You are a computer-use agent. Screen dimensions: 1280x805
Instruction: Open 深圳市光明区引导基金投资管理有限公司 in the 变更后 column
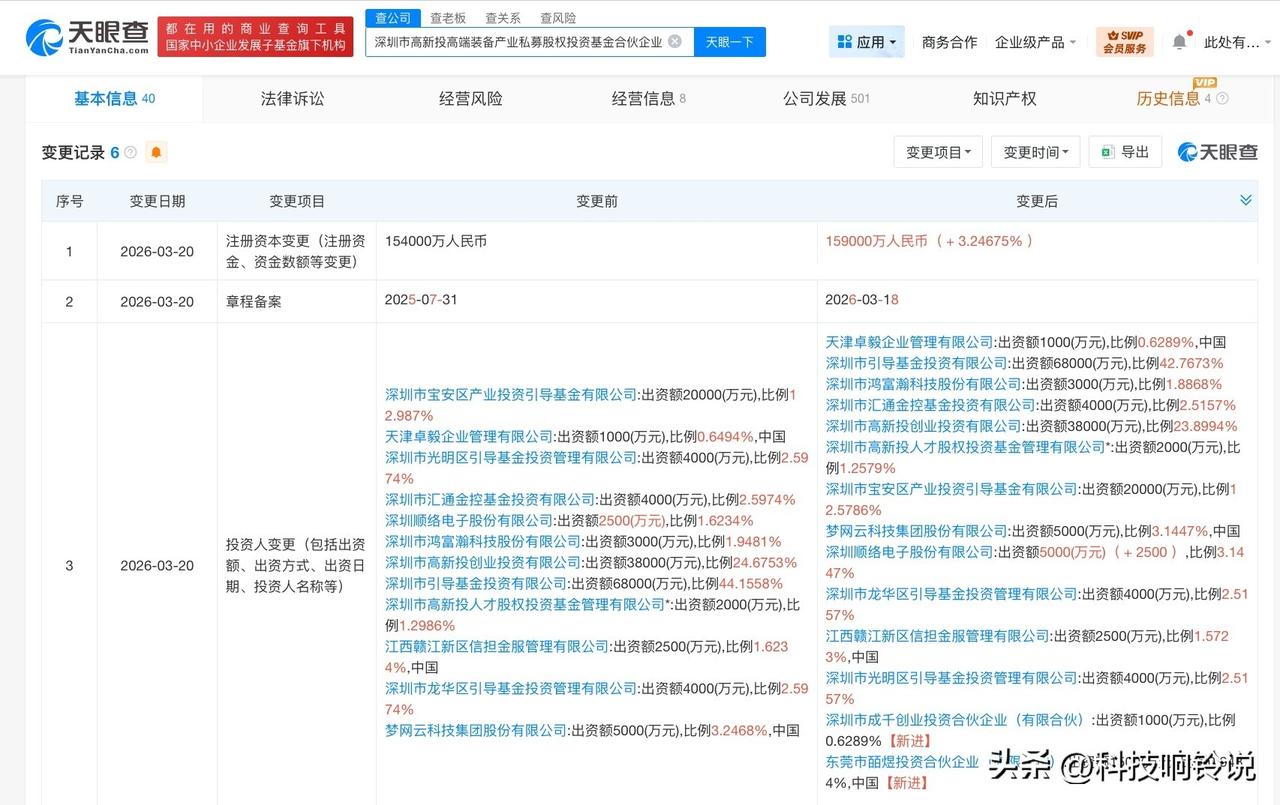[x=952, y=678]
